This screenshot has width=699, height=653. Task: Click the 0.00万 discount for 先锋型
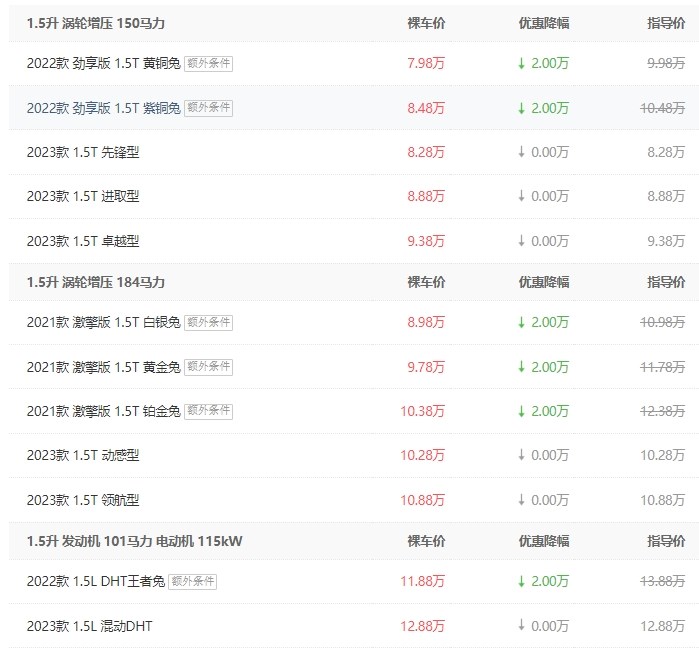click(x=543, y=152)
